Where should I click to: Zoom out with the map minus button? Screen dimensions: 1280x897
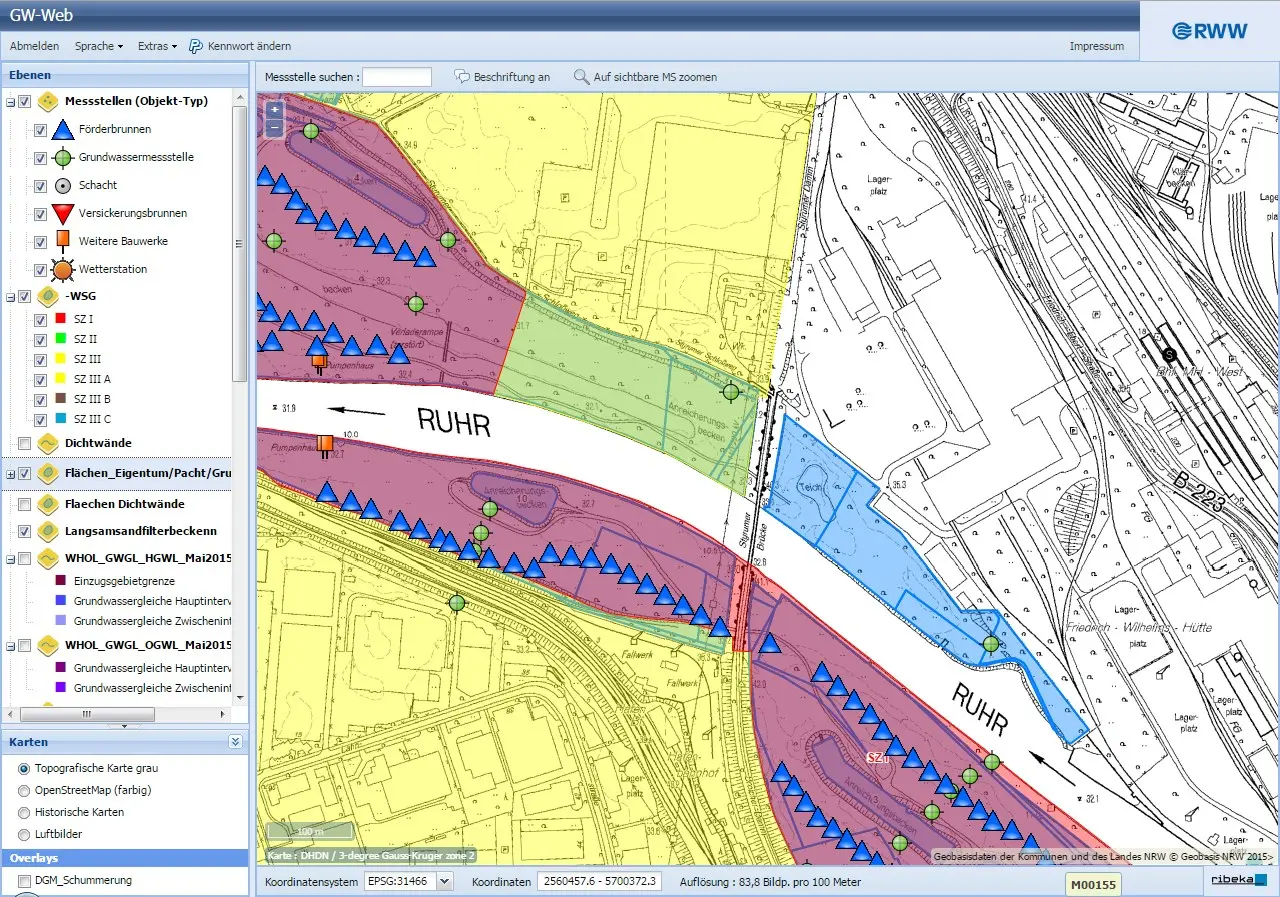(x=274, y=127)
